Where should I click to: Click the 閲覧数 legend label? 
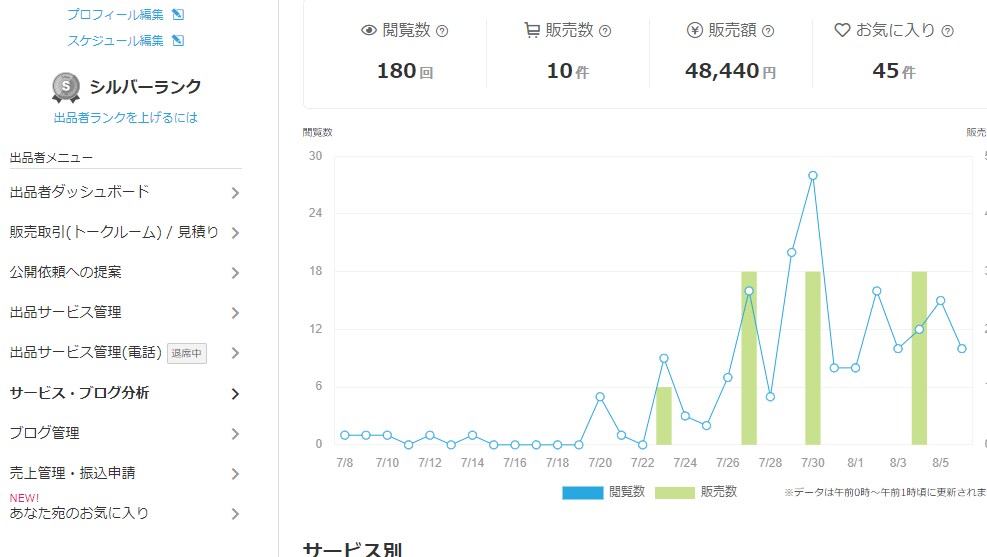[627, 492]
